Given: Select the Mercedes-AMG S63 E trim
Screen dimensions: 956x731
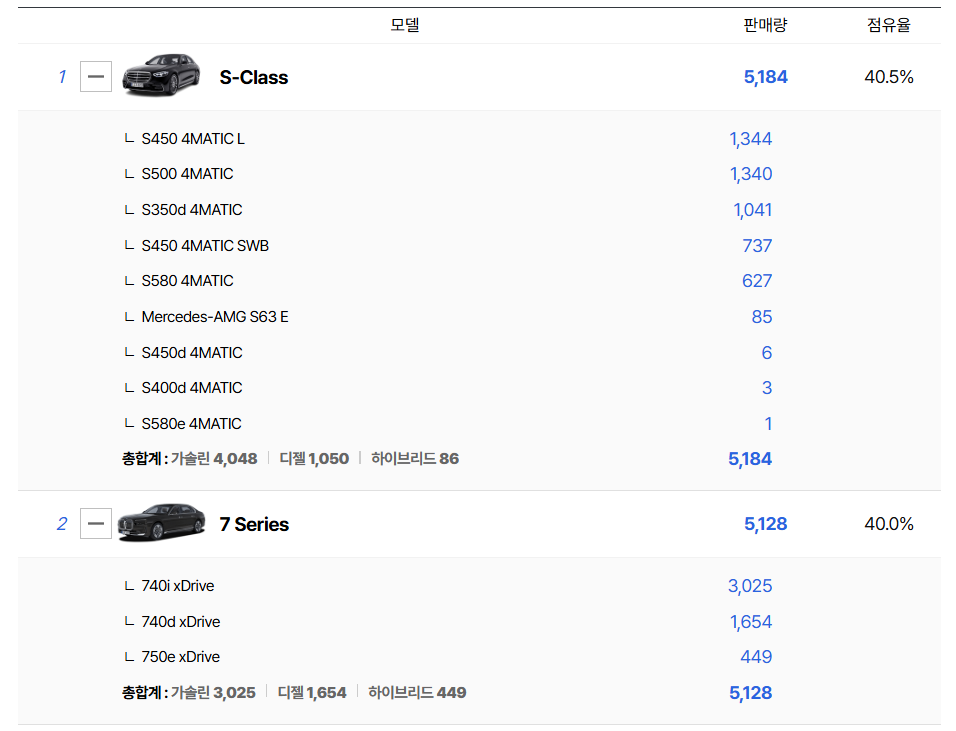Looking at the screenshot, I should (x=214, y=317).
